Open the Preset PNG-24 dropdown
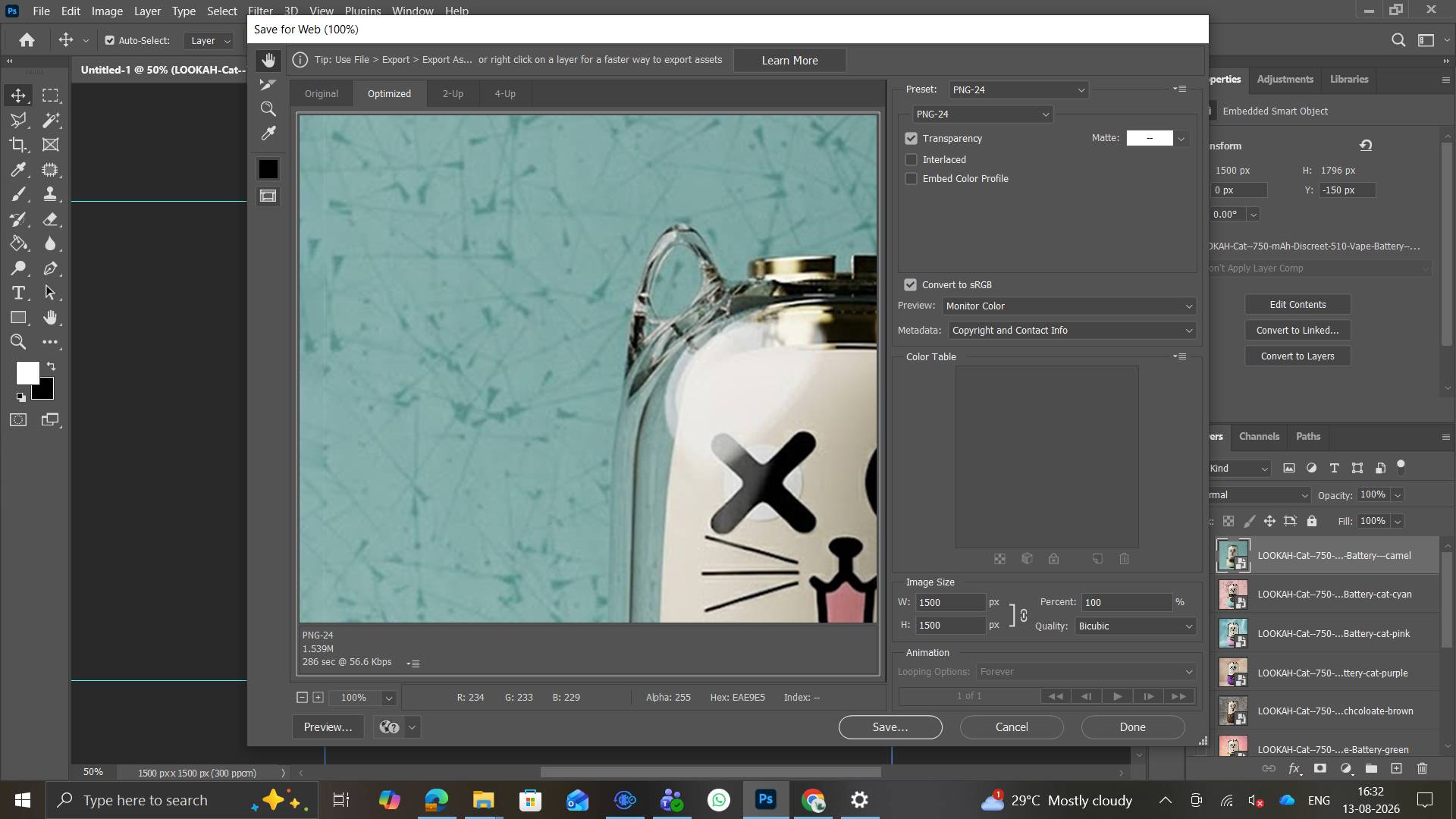This screenshot has height=819, width=1456. [x=1018, y=89]
